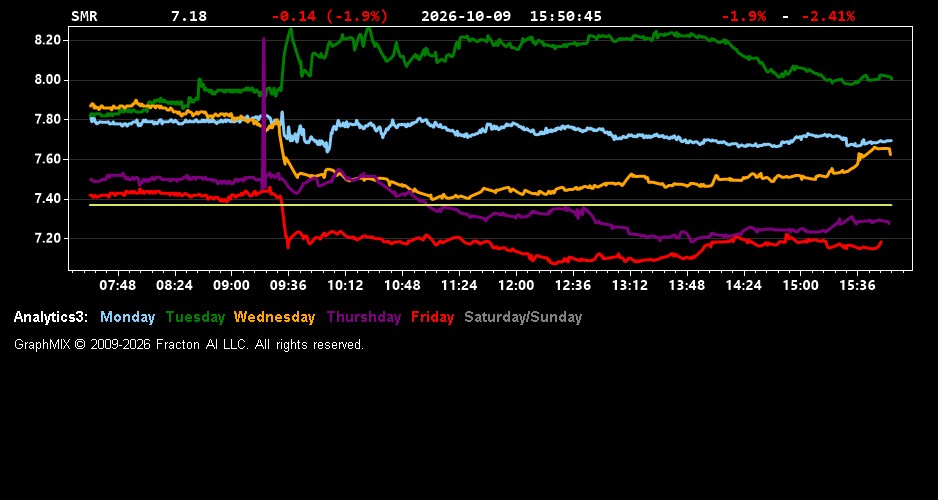Click the change value -0.14 (-1.9%)
Screen dimensions: 938x500
330,16
